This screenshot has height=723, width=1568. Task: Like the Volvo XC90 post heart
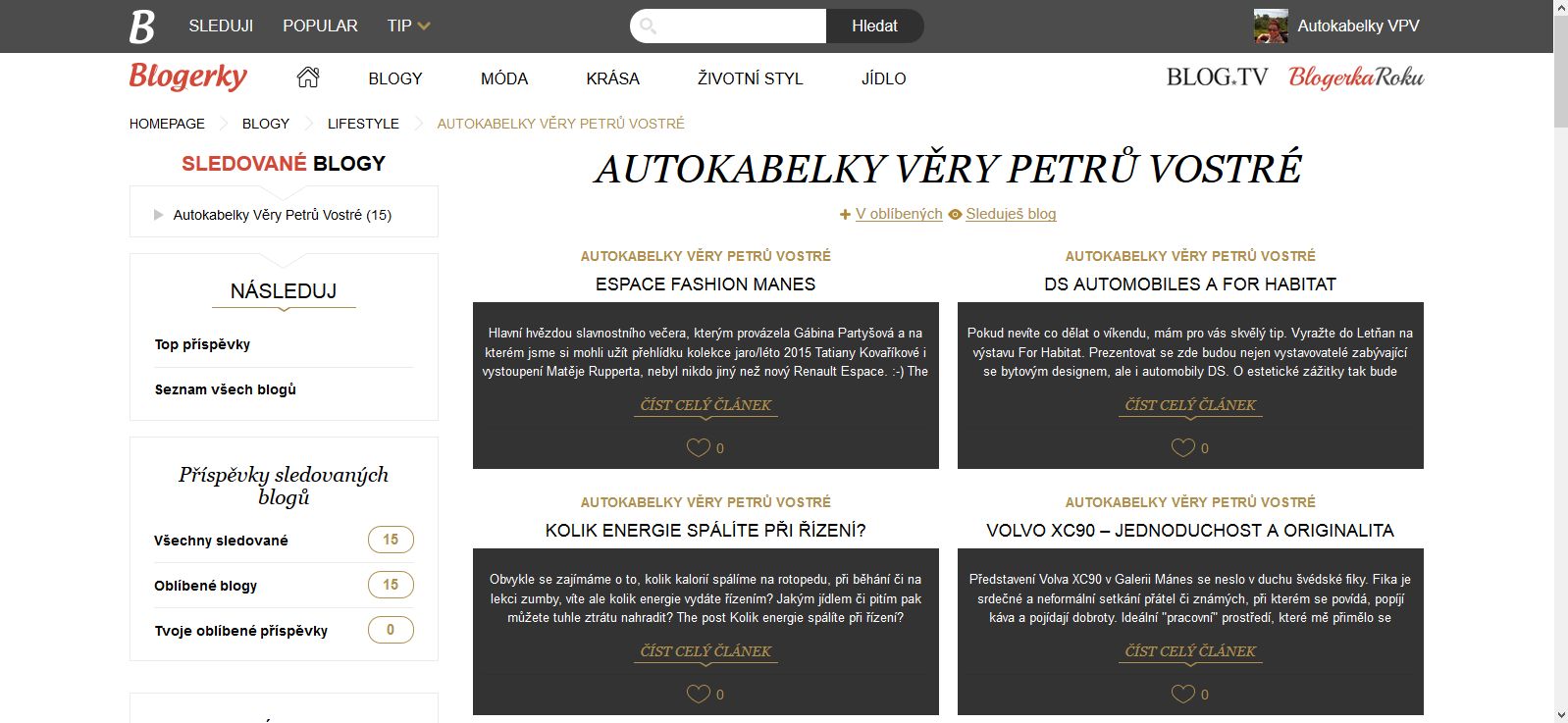[x=1182, y=695]
